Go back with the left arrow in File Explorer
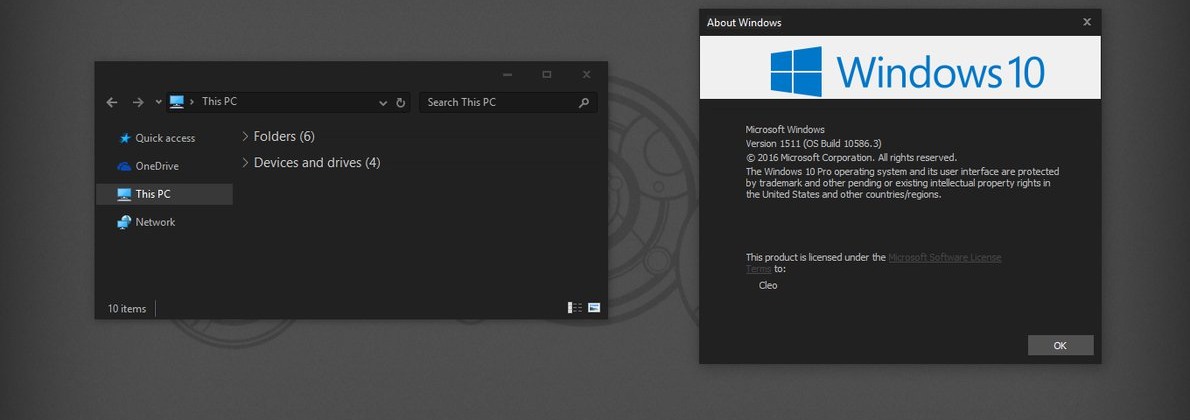 pos(112,103)
